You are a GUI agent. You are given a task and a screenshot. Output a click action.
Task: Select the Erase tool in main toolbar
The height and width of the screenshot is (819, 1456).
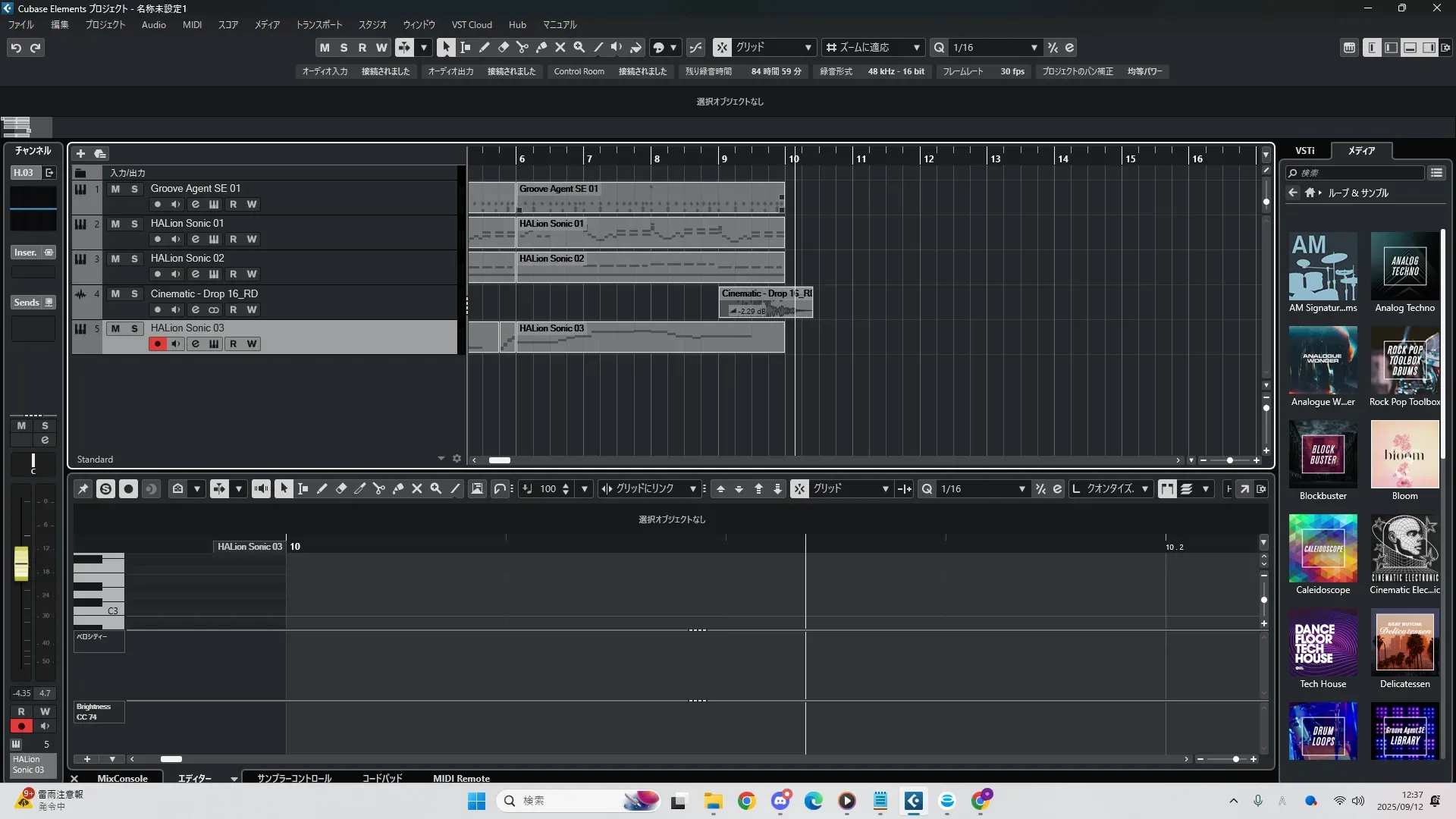click(x=504, y=47)
